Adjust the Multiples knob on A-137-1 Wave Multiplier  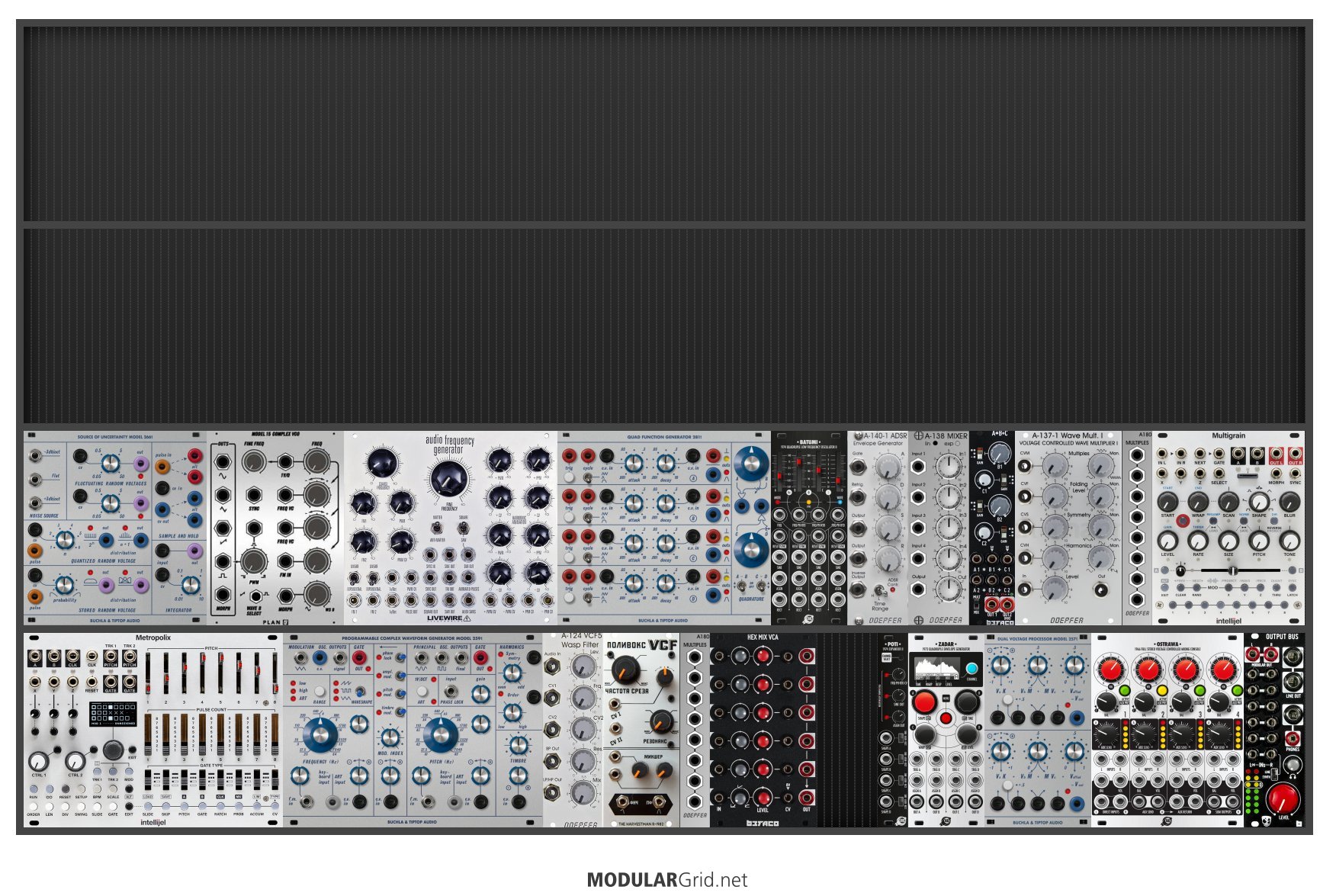click(x=1055, y=466)
